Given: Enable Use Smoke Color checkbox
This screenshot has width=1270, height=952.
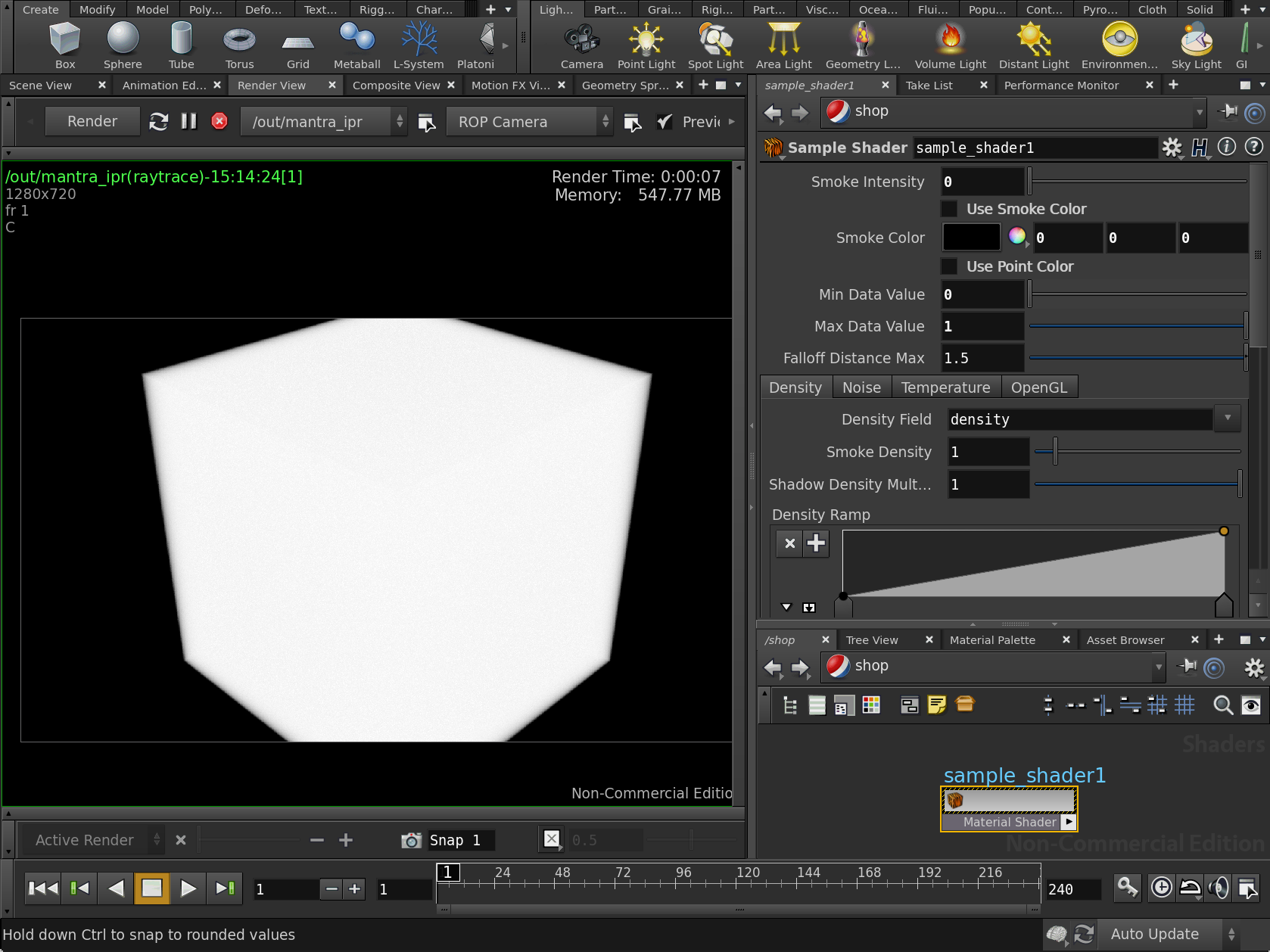Looking at the screenshot, I should click(x=949, y=209).
